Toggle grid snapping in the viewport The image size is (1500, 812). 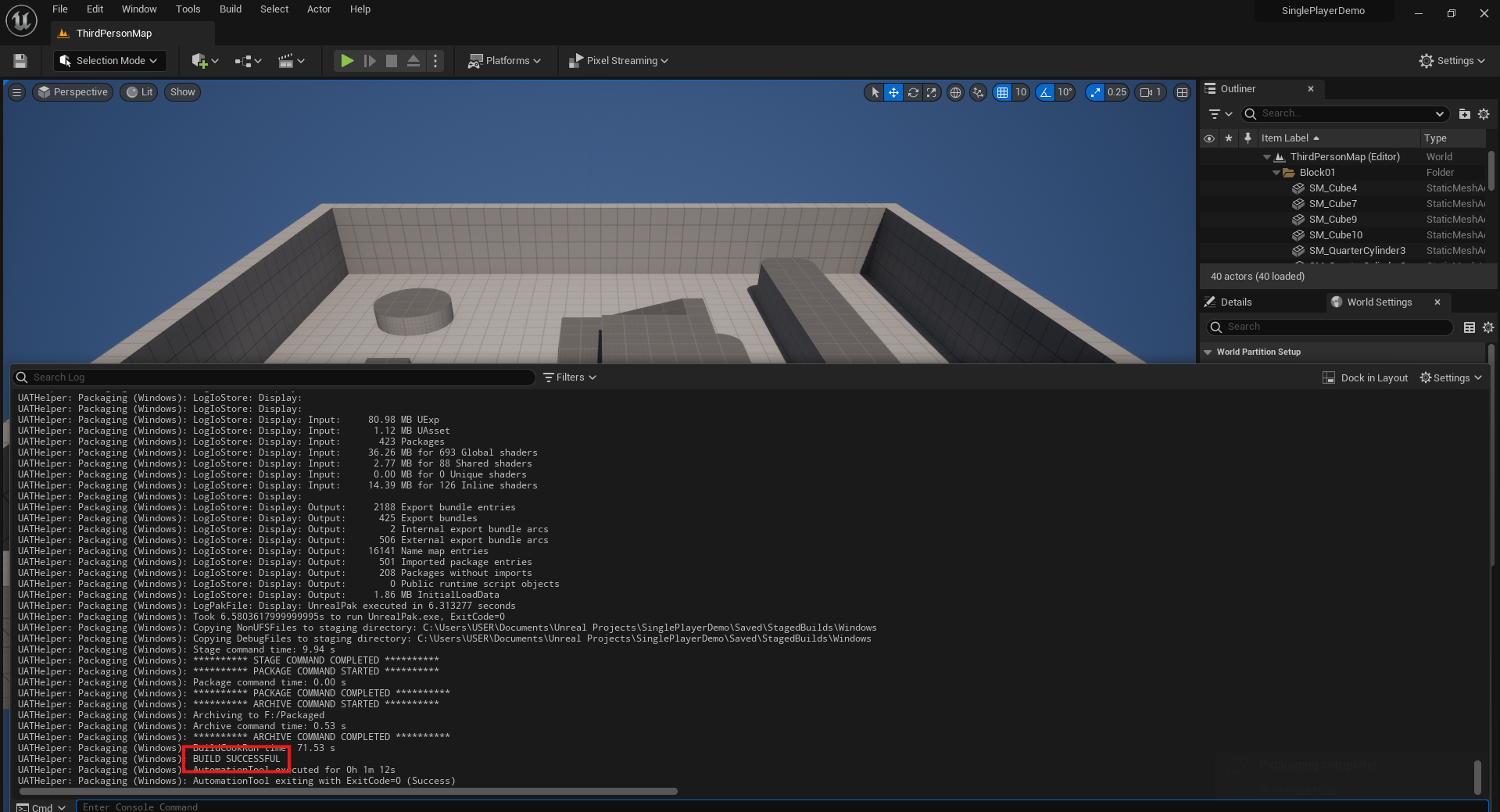tap(1002, 92)
